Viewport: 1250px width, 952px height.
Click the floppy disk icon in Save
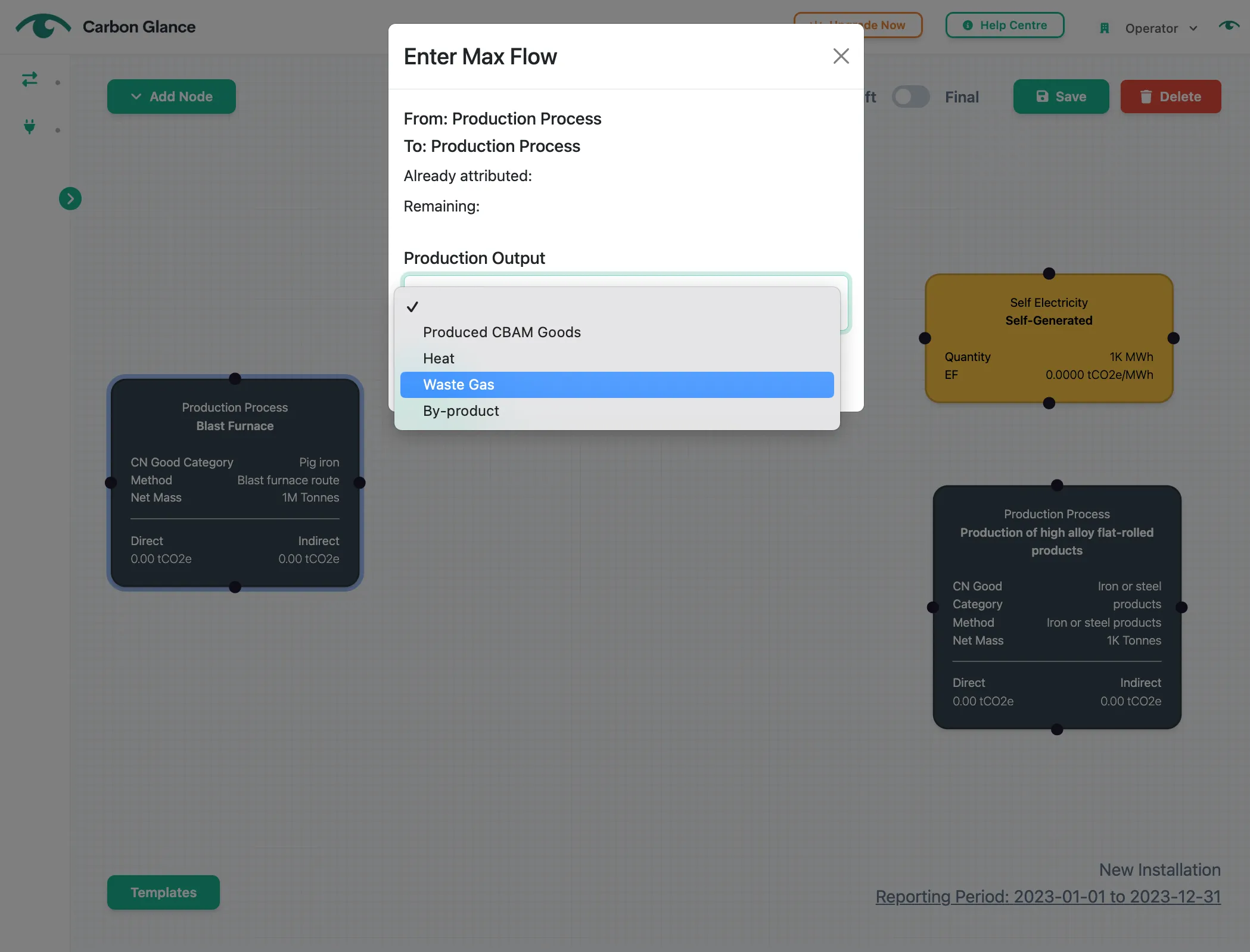1041,96
